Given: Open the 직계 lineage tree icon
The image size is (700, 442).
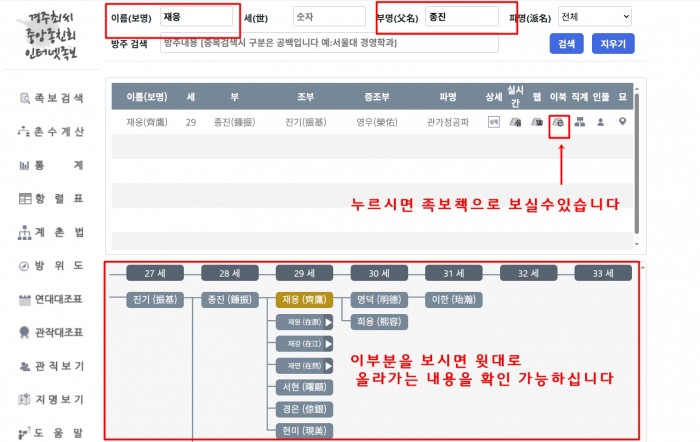Looking at the screenshot, I should coord(579,122).
